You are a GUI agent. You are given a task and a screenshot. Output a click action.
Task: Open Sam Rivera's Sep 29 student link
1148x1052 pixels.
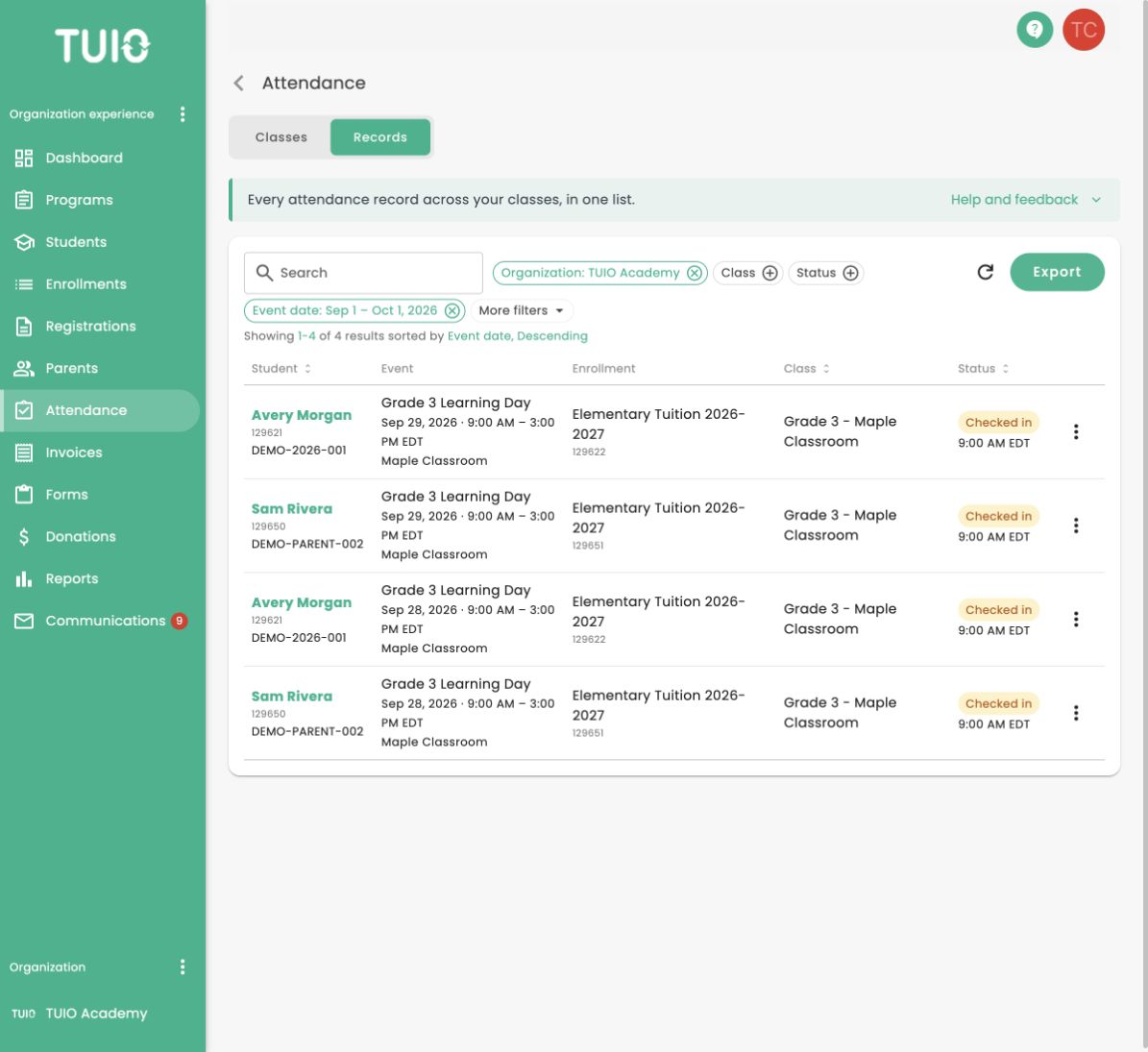coord(291,509)
